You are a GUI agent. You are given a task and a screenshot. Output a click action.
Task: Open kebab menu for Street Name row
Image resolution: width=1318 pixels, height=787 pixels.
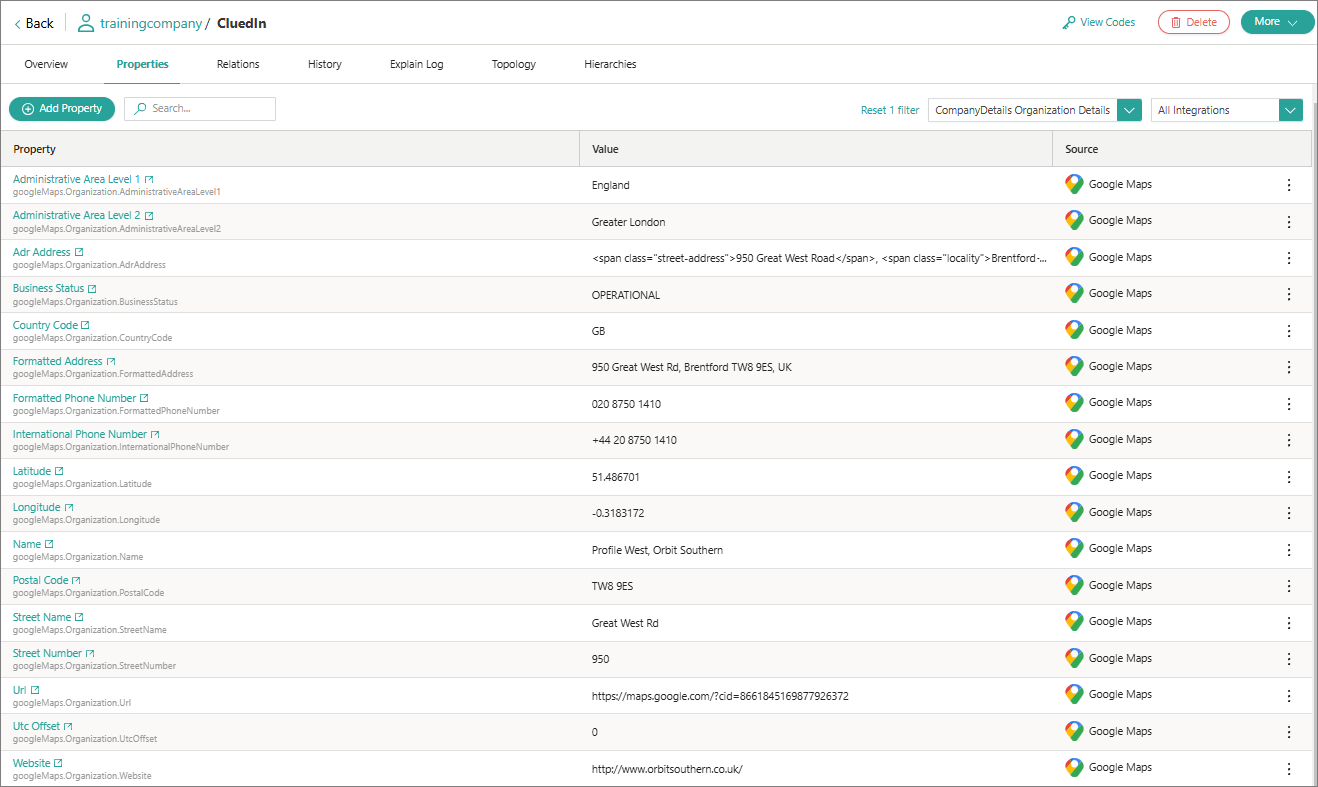[1289, 623]
